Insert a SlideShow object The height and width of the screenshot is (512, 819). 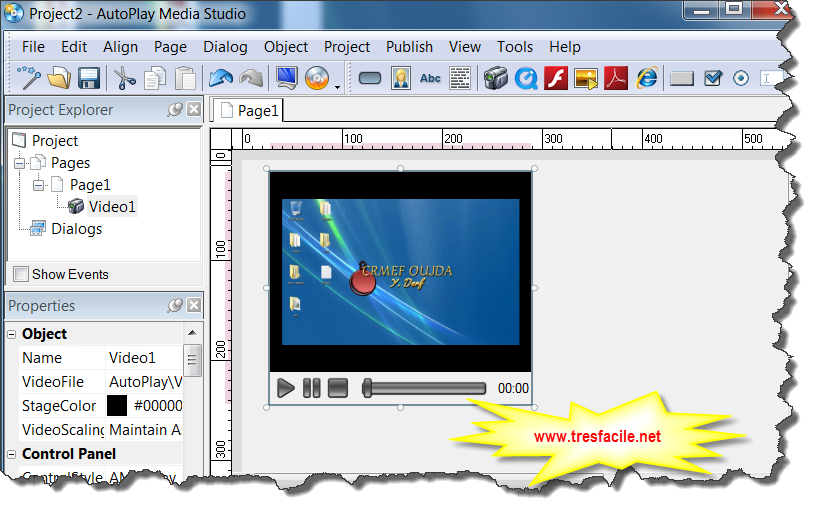586,78
